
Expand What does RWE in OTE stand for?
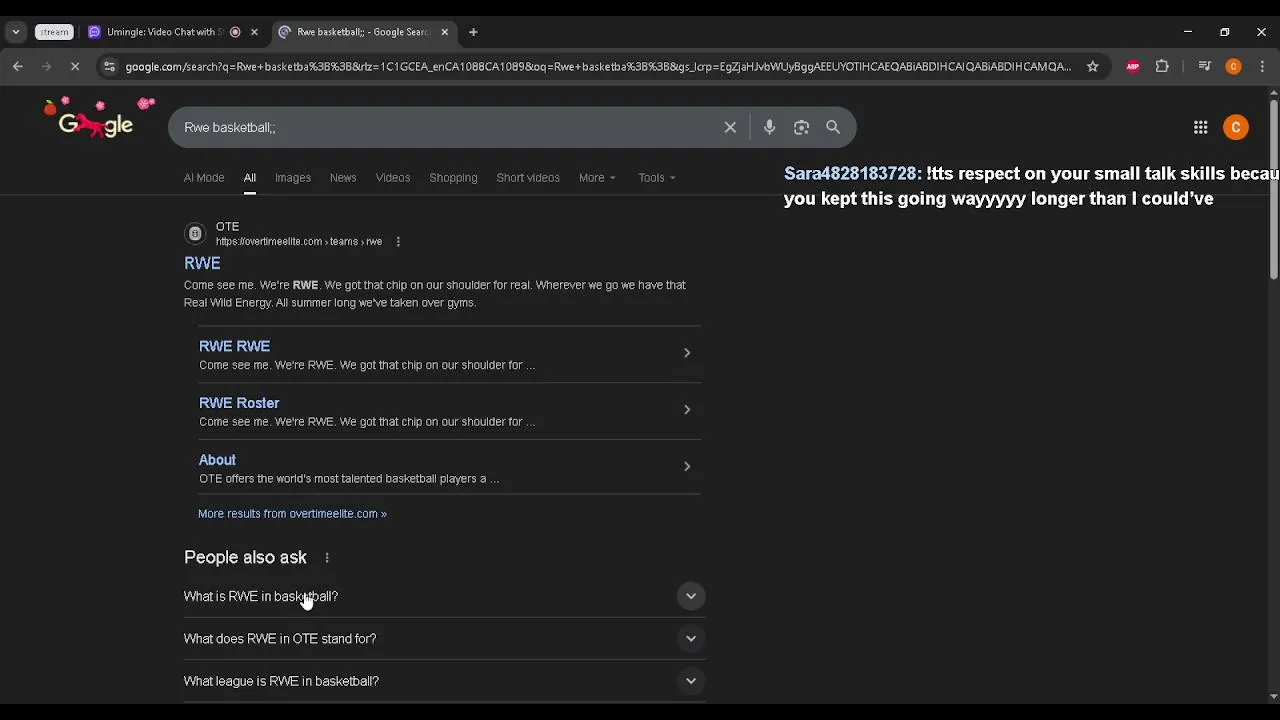tap(444, 639)
